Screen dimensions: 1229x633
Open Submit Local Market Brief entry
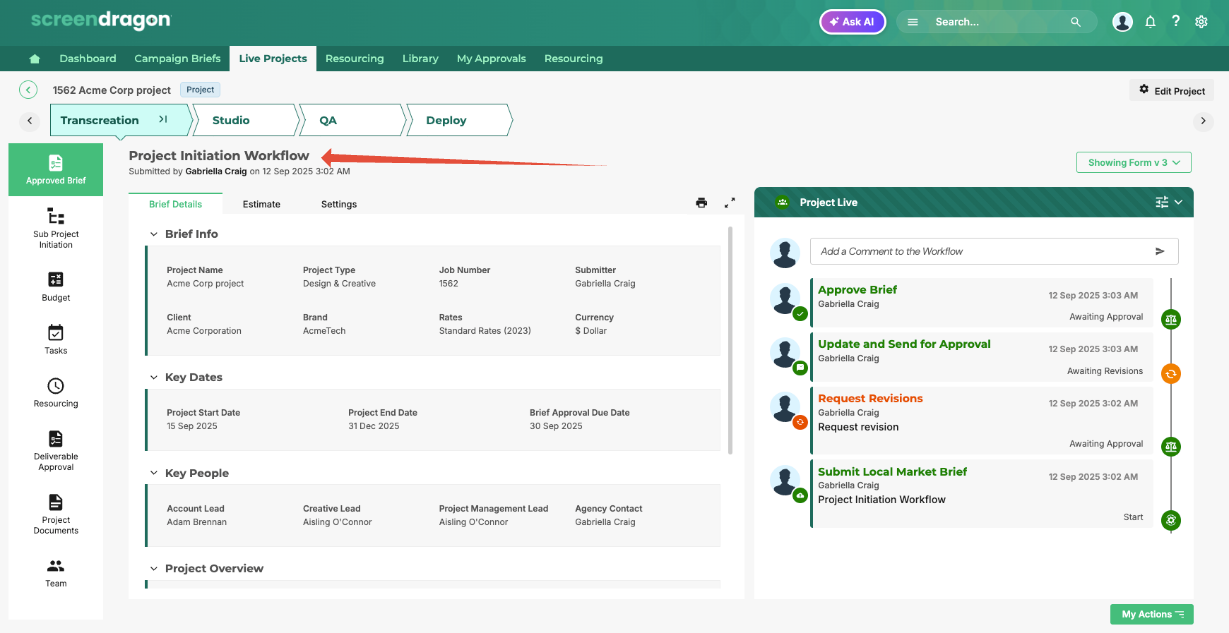tap(981, 494)
